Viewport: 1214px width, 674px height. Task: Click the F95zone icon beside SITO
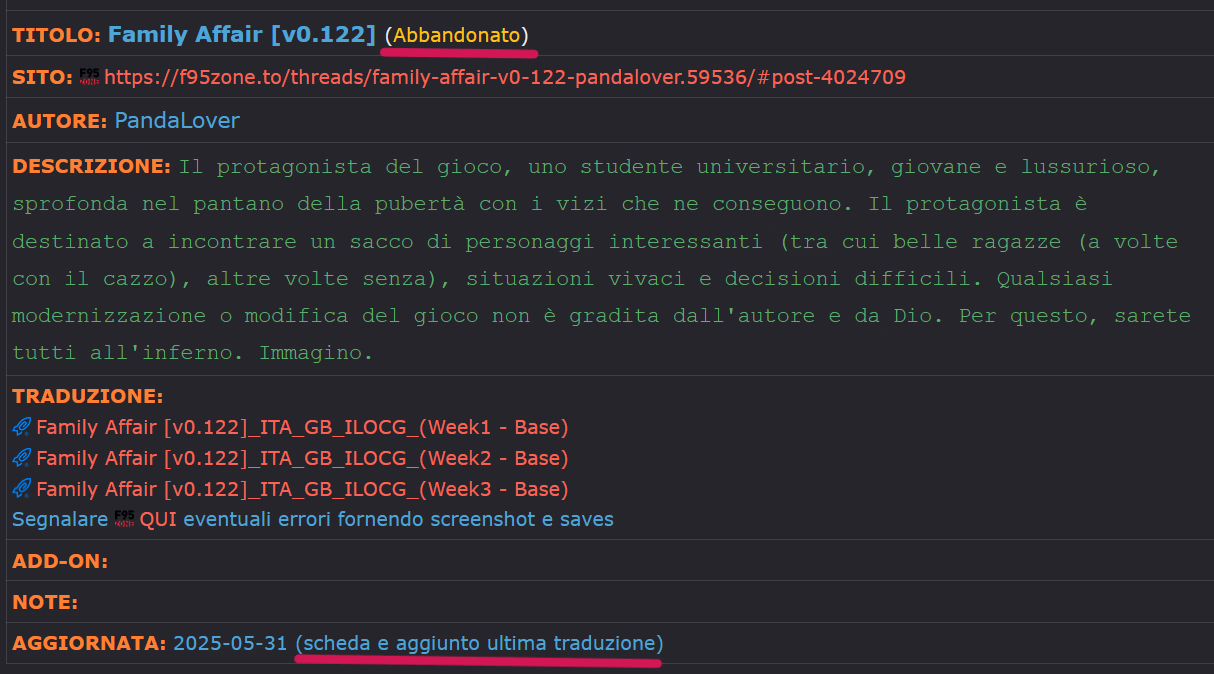click(x=90, y=77)
